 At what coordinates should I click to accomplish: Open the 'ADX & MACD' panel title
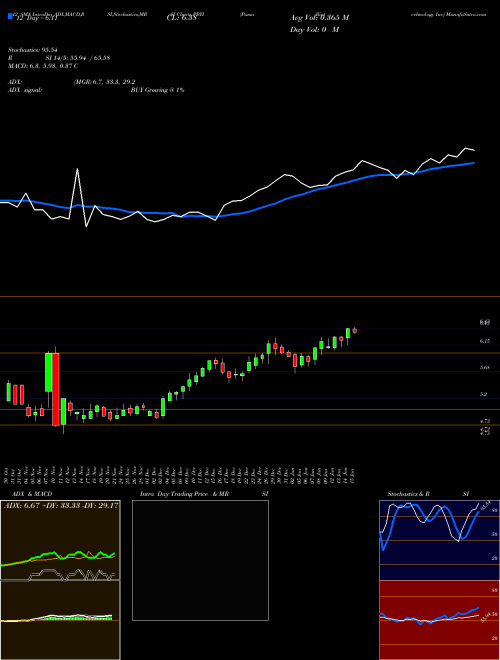tap(32, 494)
